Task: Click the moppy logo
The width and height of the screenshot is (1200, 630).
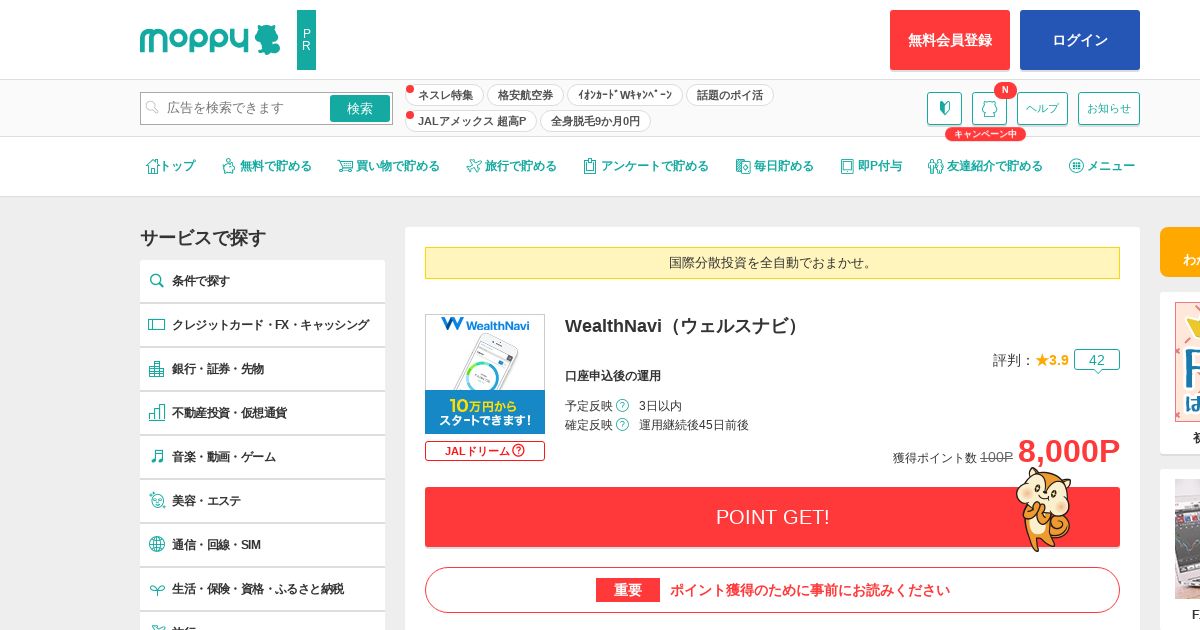Action: pos(210,40)
